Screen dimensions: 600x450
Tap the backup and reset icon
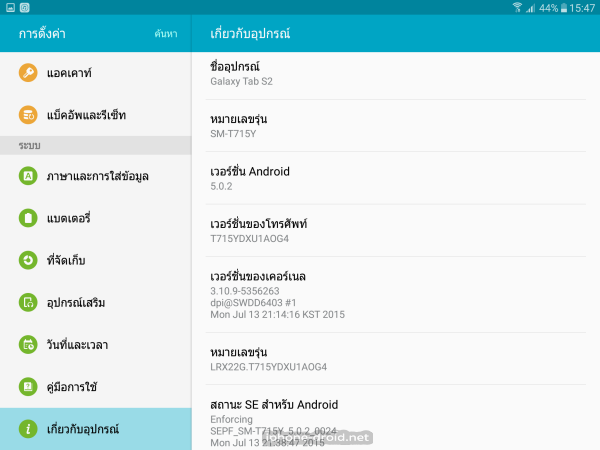pyautogui.click(x=28, y=115)
